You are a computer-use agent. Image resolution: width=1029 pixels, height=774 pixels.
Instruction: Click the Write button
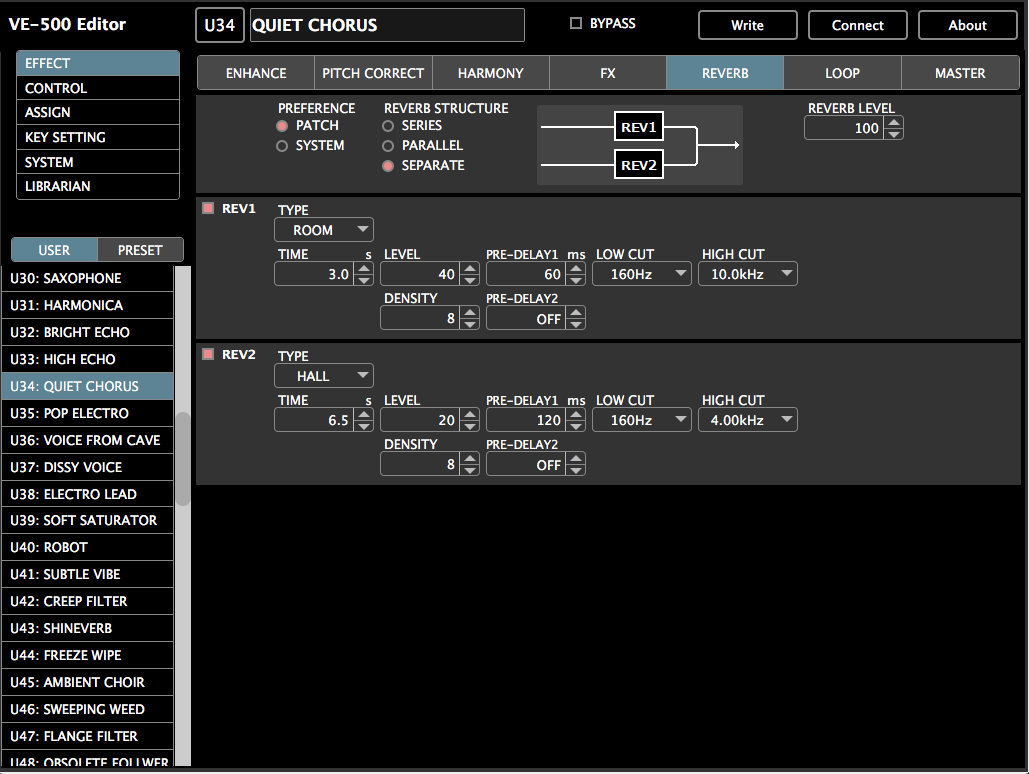(747, 25)
